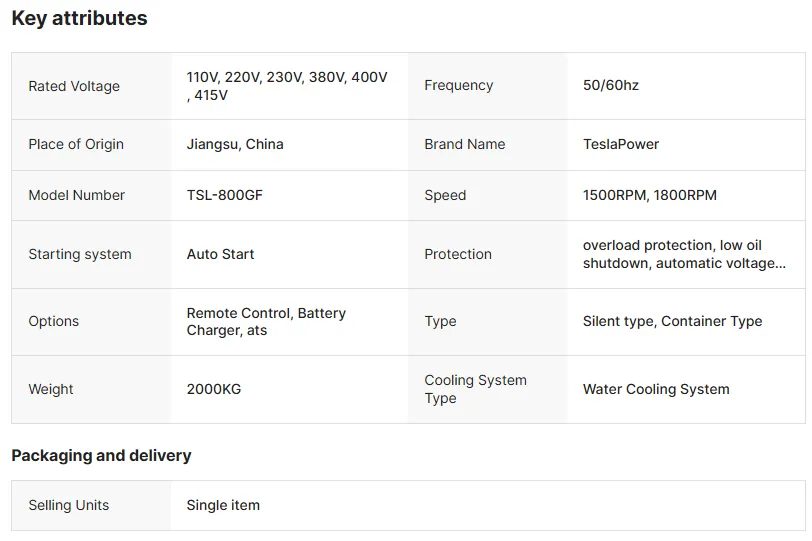This screenshot has width=812, height=541.
Task: Click the 1500RPM, 1800RPM speed value
Action: [x=650, y=195]
